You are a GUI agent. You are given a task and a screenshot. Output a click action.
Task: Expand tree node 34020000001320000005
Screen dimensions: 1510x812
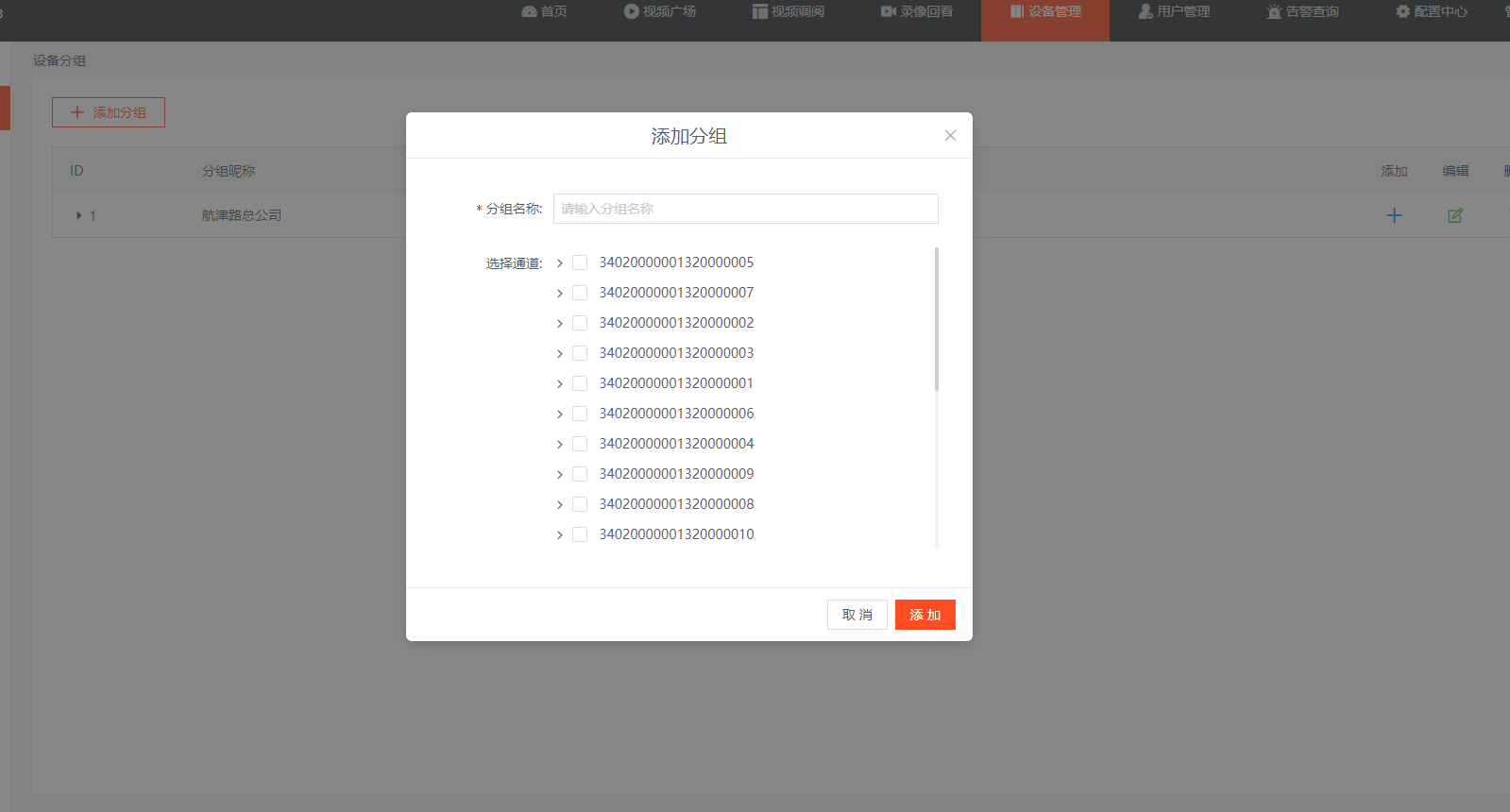pos(559,263)
